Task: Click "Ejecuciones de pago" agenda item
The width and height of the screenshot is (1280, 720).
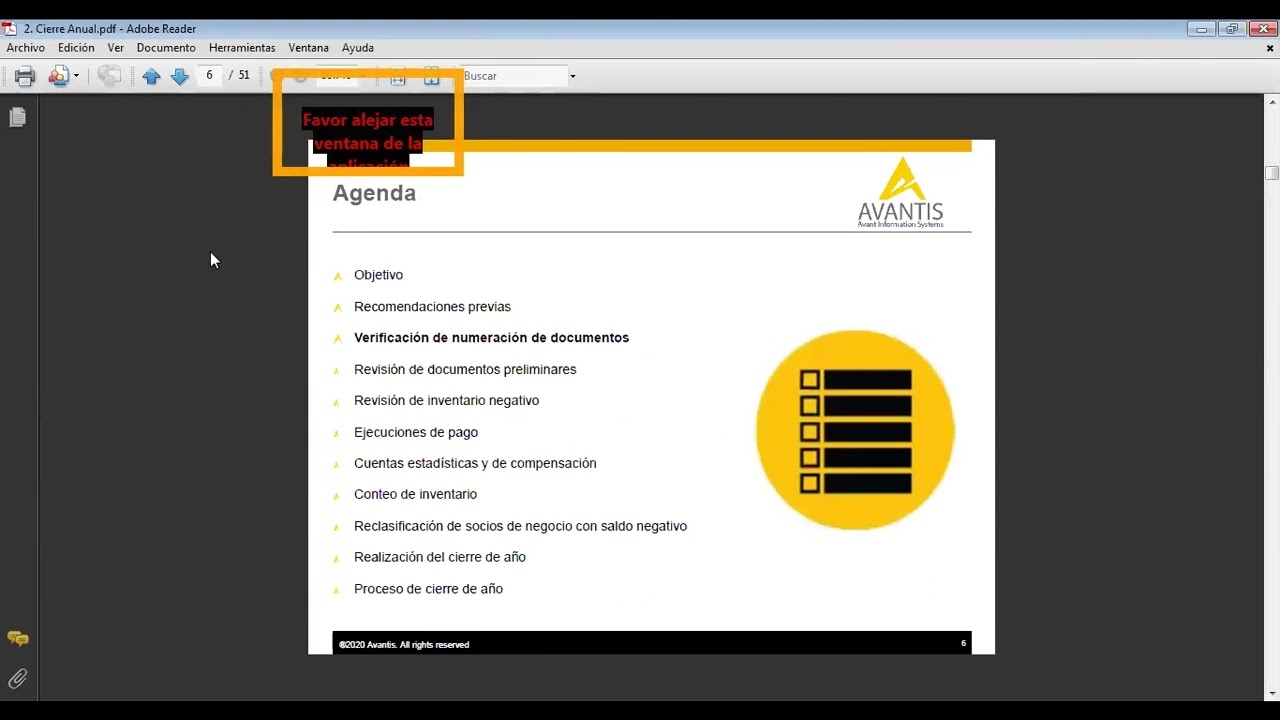Action: (x=416, y=432)
